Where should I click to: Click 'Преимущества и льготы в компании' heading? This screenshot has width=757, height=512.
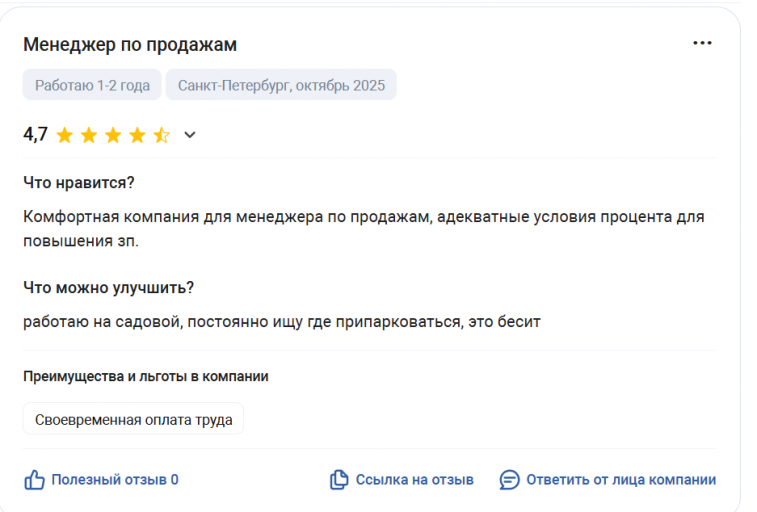coord(146,377)
